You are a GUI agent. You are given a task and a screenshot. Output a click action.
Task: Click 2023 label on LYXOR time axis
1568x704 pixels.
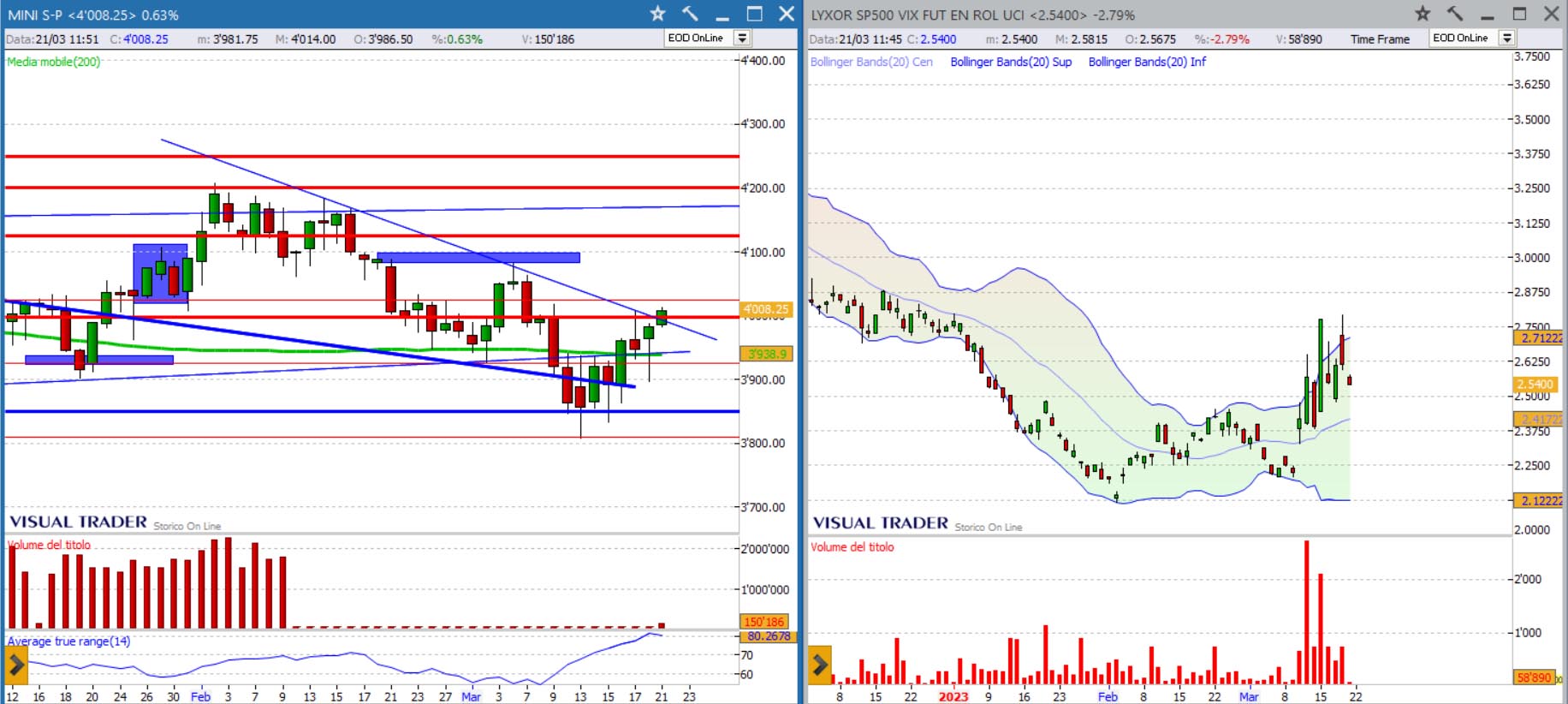tap(953, 696)
